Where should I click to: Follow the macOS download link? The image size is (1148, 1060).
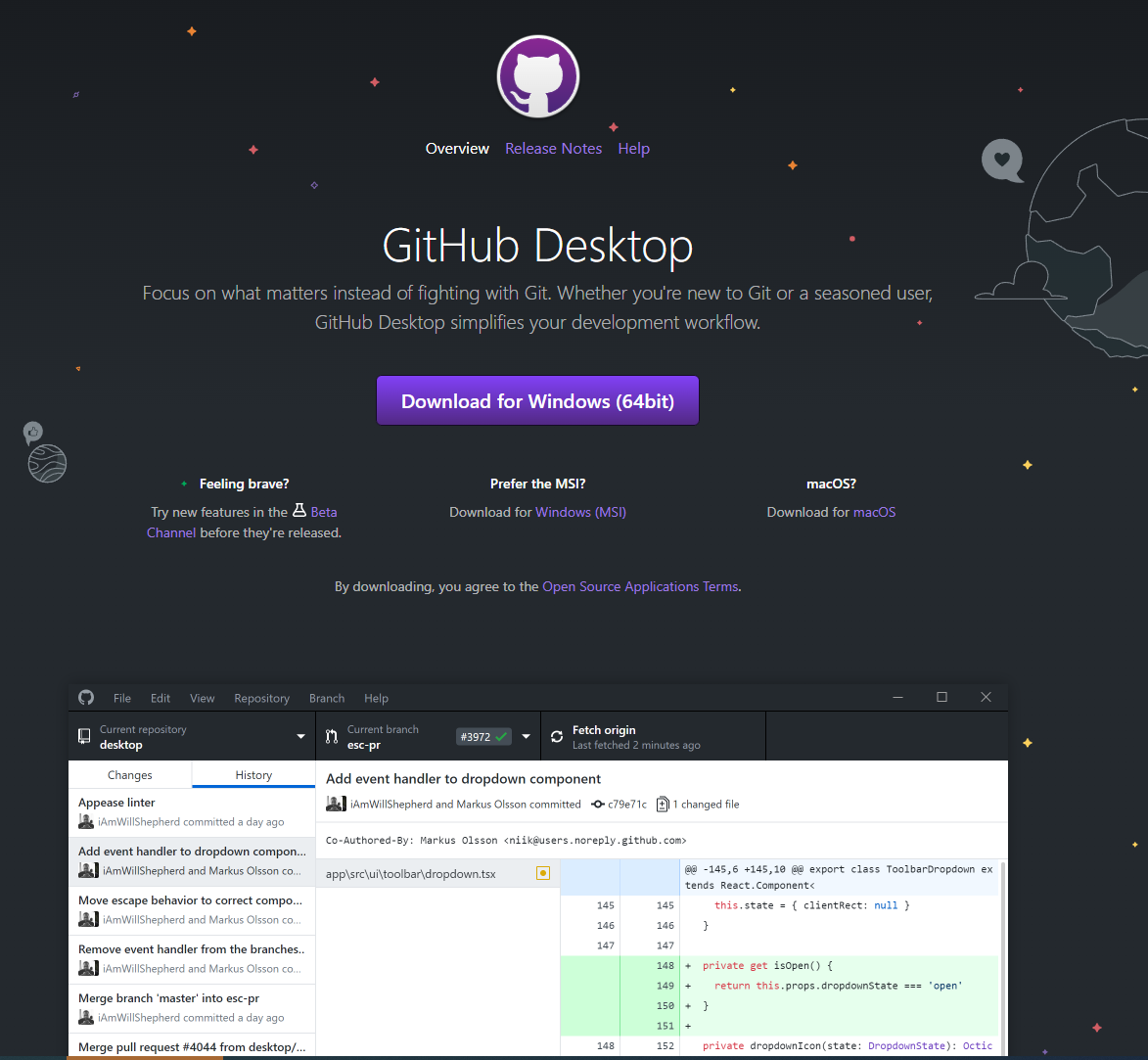pos(874,513)
